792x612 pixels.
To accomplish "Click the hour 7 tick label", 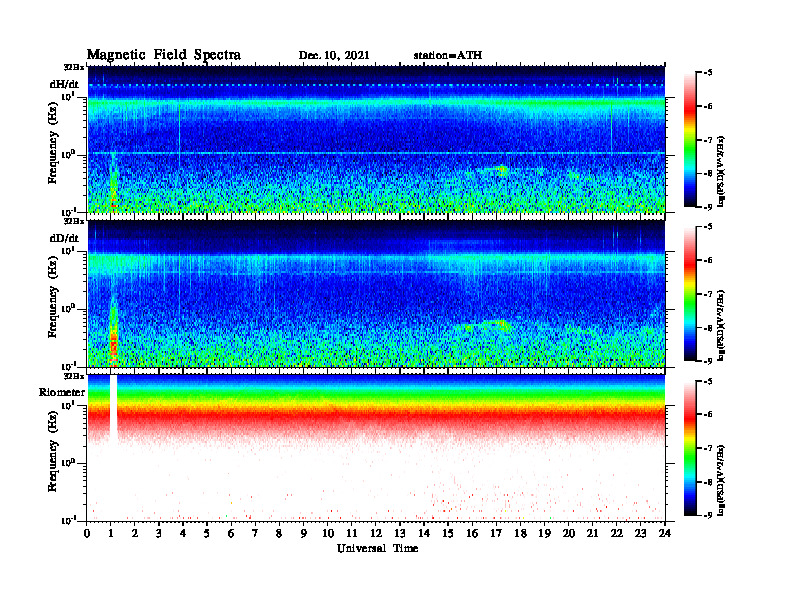I will (255, 533).
